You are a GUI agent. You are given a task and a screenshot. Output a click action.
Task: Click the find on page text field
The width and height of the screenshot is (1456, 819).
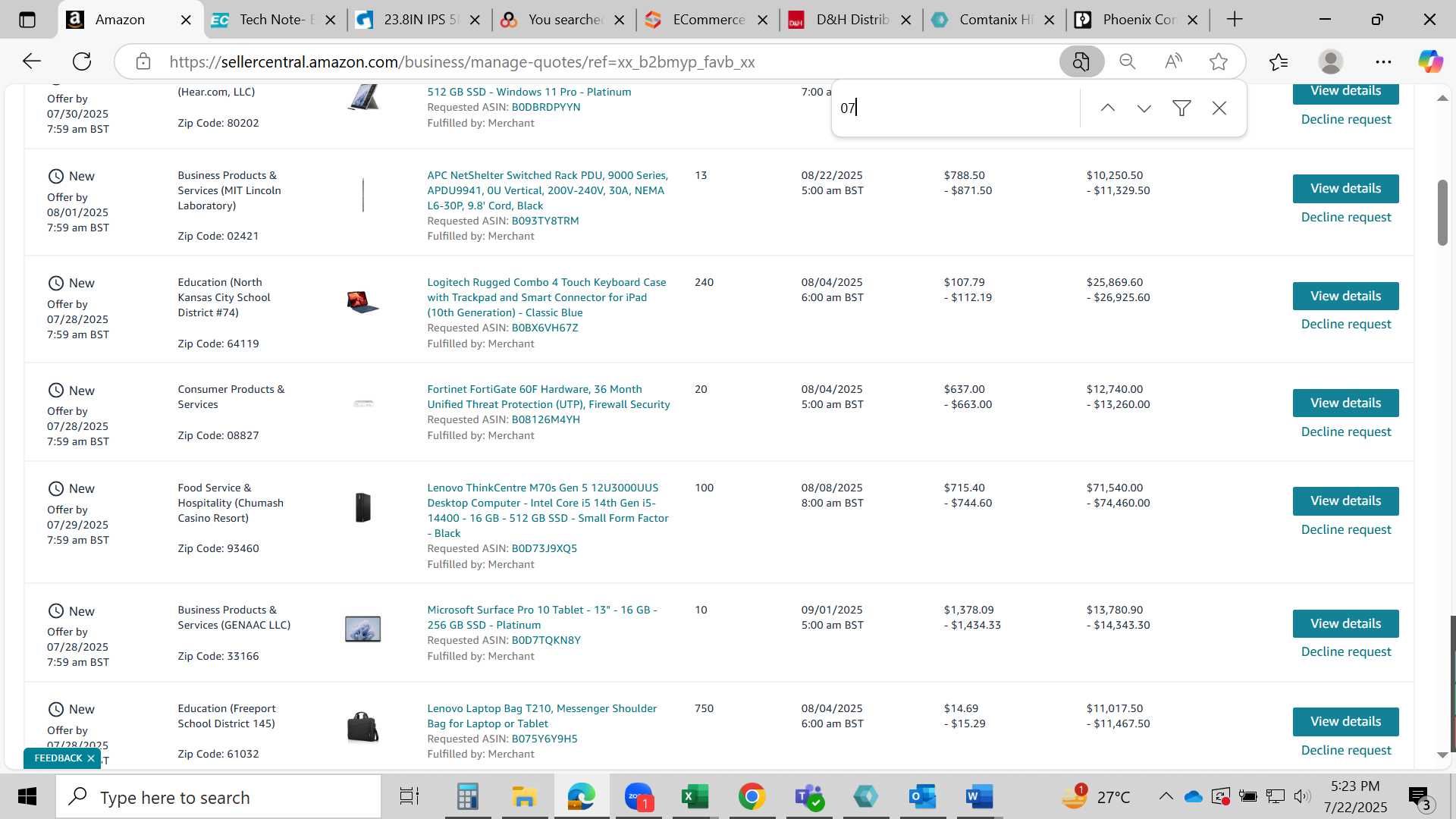[957, 108]
